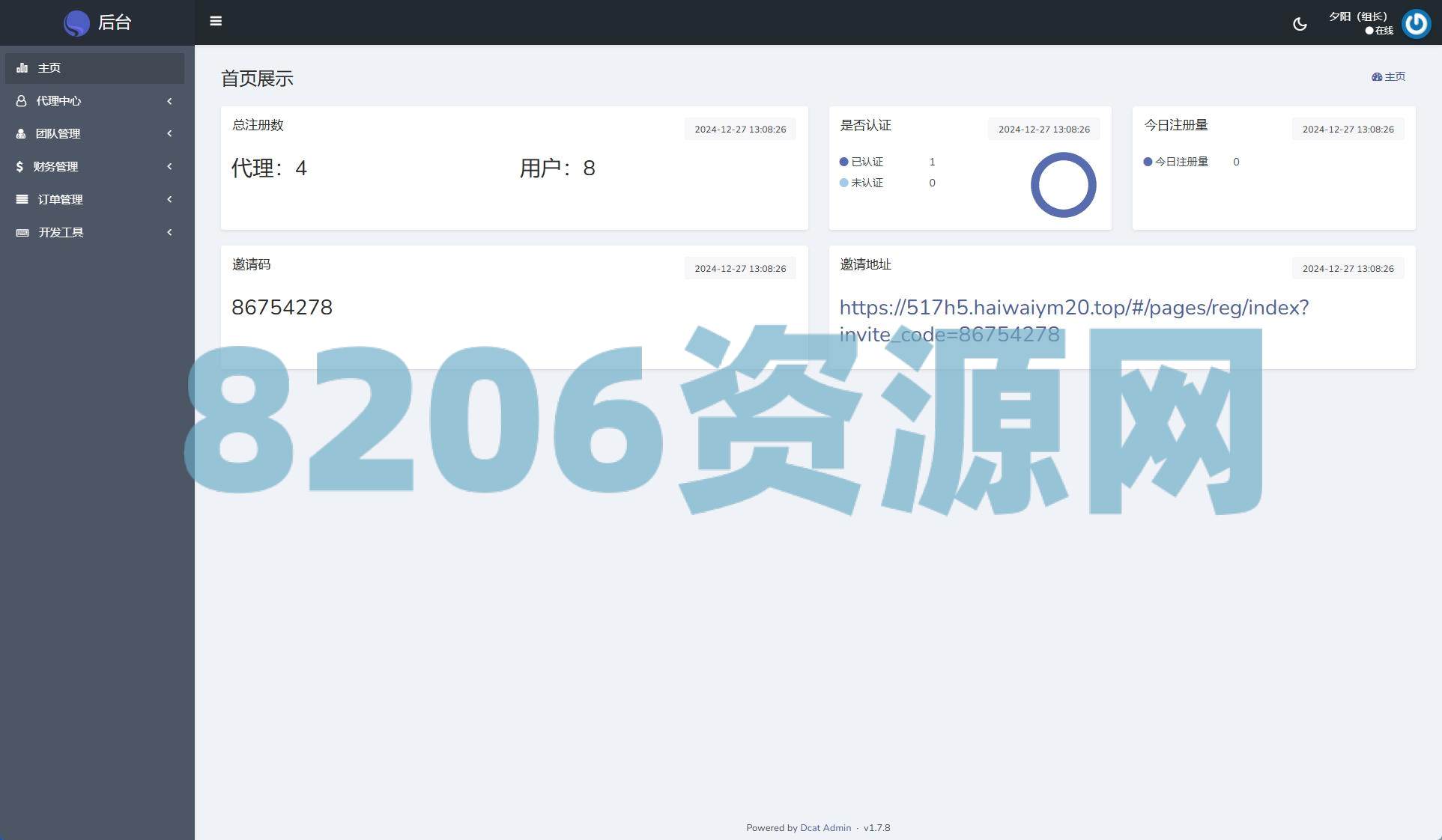Open the user avatar power icon

click(1416, 24)
